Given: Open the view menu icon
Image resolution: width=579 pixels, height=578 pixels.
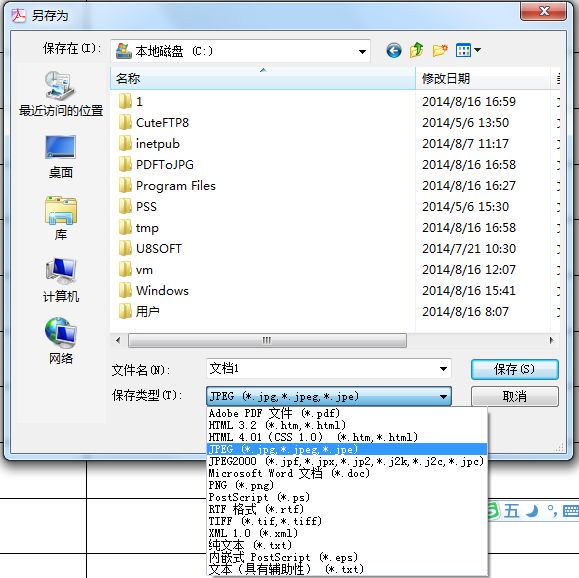Looking at the screenshot, I should (x=463, y=50).
